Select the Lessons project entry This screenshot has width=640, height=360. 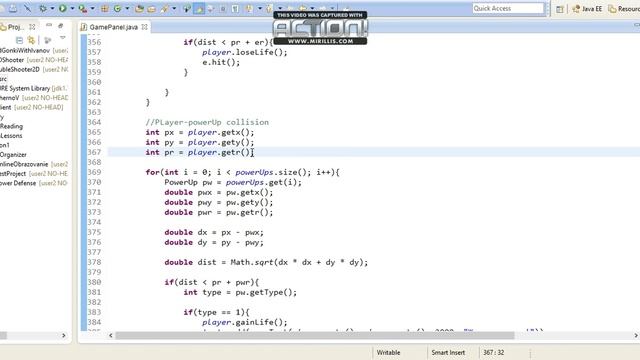11,136
